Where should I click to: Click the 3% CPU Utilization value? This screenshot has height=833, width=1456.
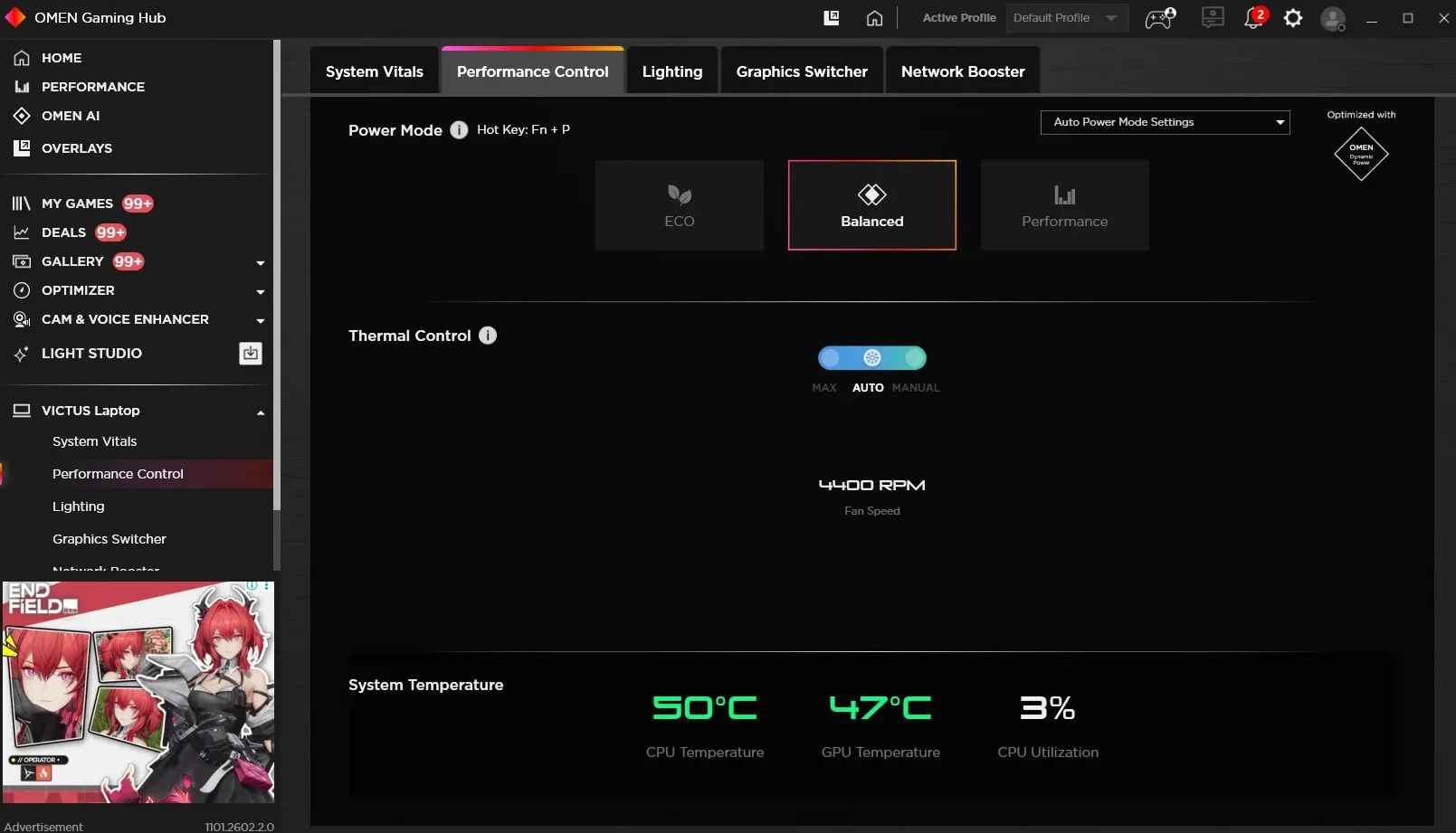[1048, 707]
